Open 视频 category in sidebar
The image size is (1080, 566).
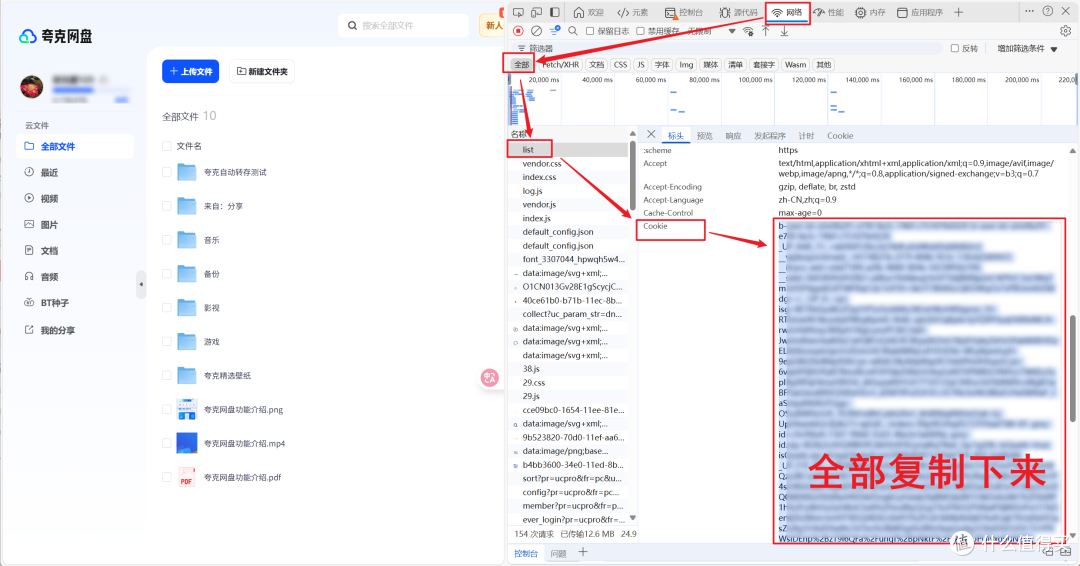point(43,198)
